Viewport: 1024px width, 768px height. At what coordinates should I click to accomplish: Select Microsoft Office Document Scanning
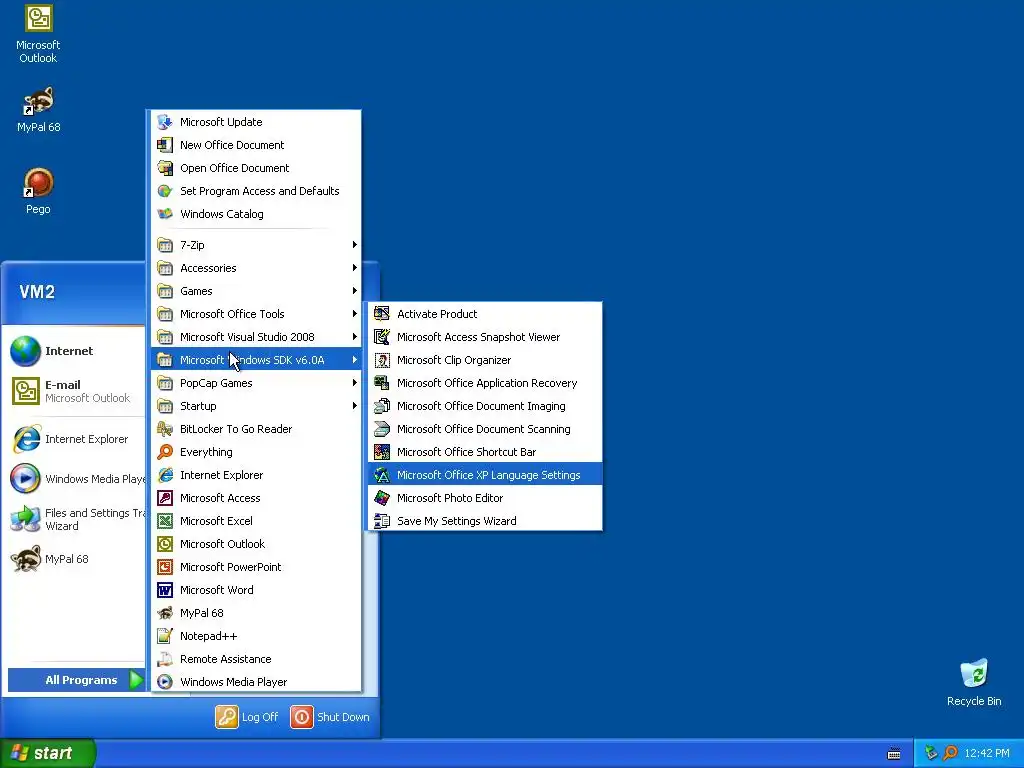[x=485, y=429]
